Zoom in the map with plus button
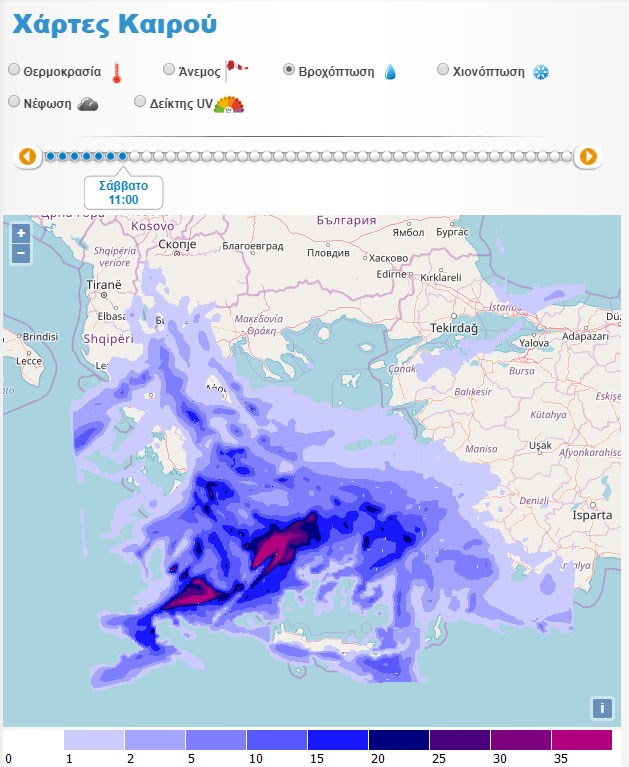Image resolution: width=629 pixels, height=767 pixels. pos(21,233)
